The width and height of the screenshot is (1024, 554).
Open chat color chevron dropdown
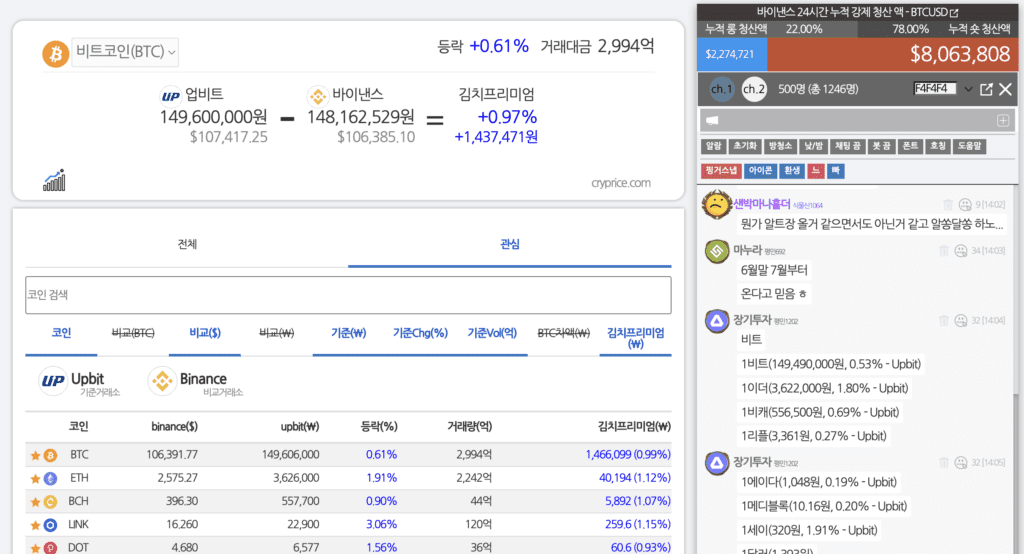(x=968, y=90)
